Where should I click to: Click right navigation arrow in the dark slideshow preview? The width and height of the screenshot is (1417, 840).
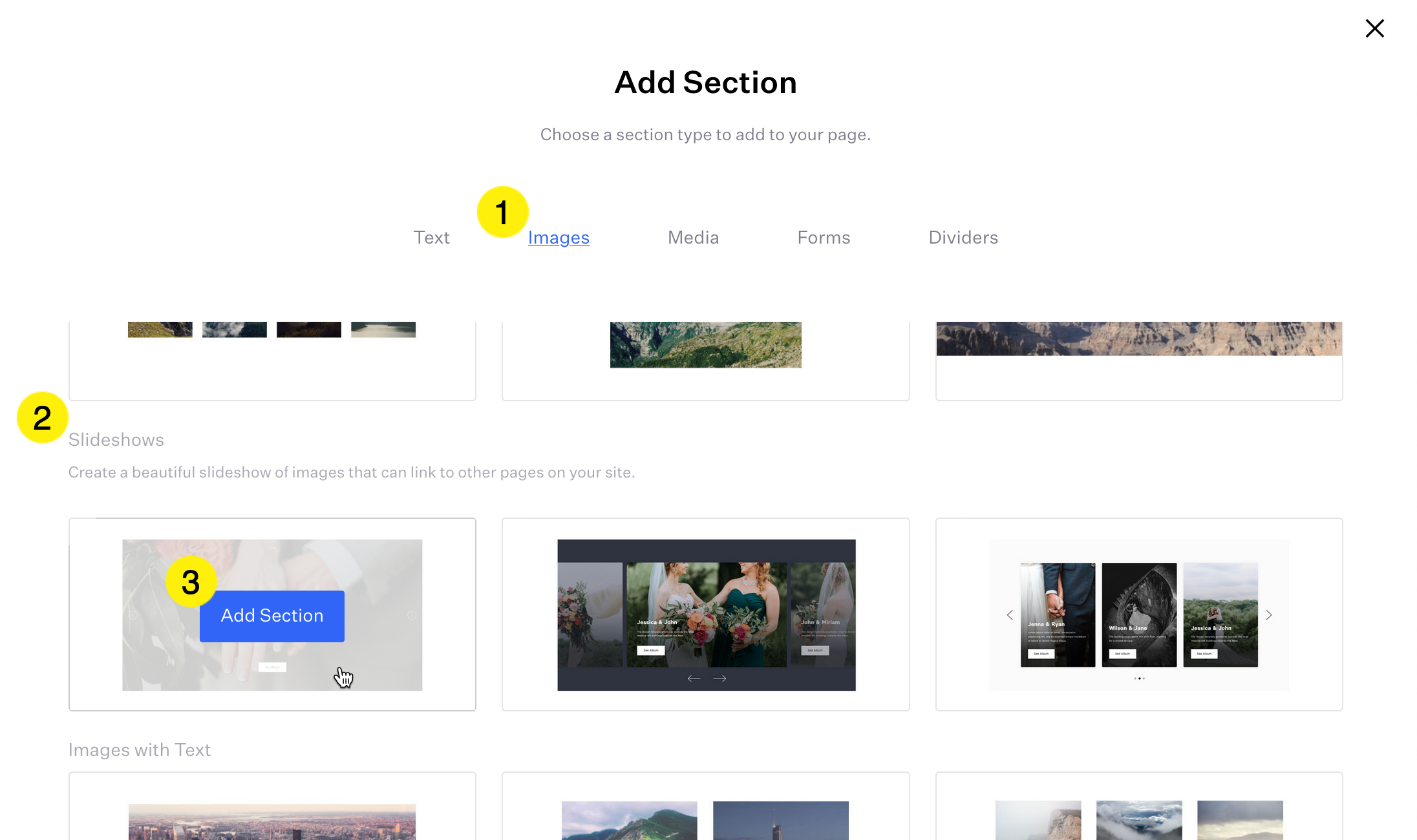(x=720, y=678)
